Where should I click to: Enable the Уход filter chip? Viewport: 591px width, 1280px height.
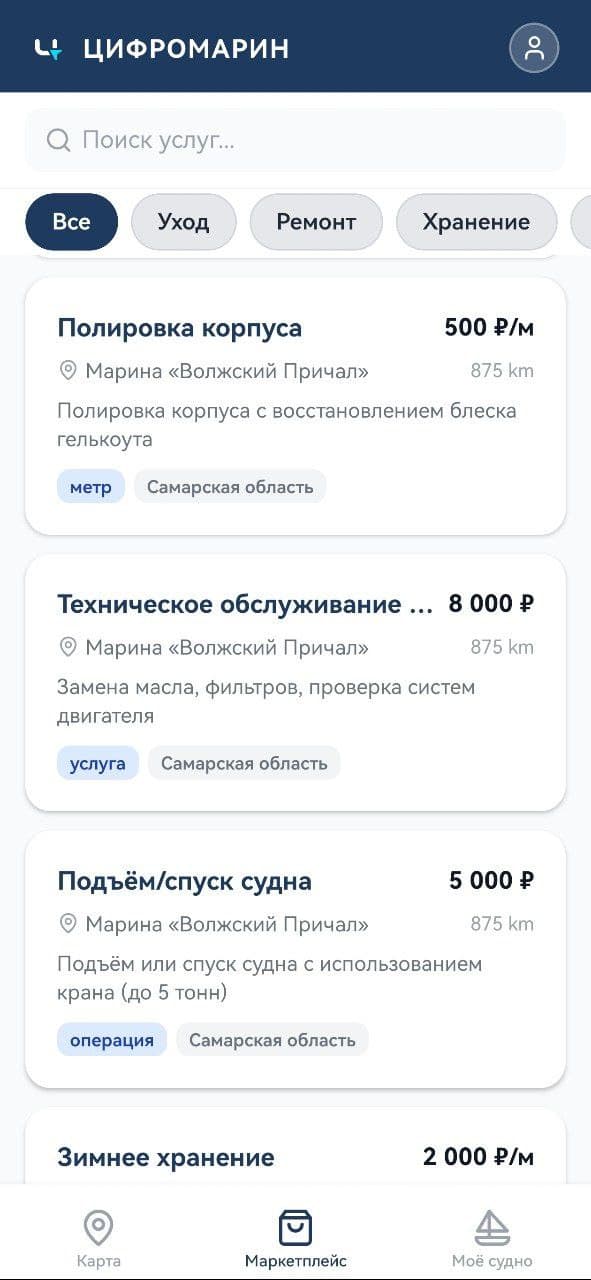(x=183, y=222)
